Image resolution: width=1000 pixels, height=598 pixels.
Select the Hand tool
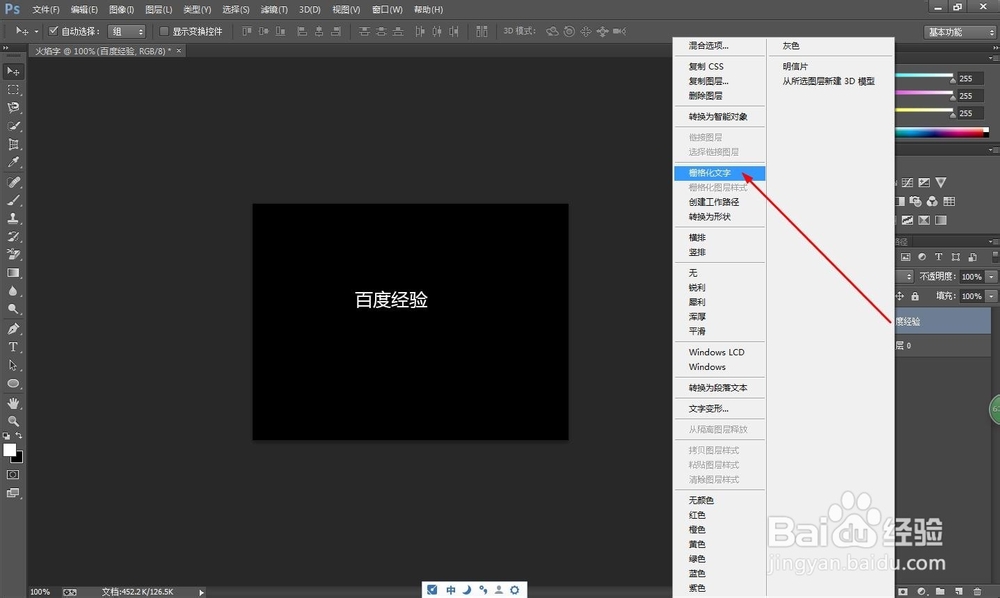(x=13, y=403)
